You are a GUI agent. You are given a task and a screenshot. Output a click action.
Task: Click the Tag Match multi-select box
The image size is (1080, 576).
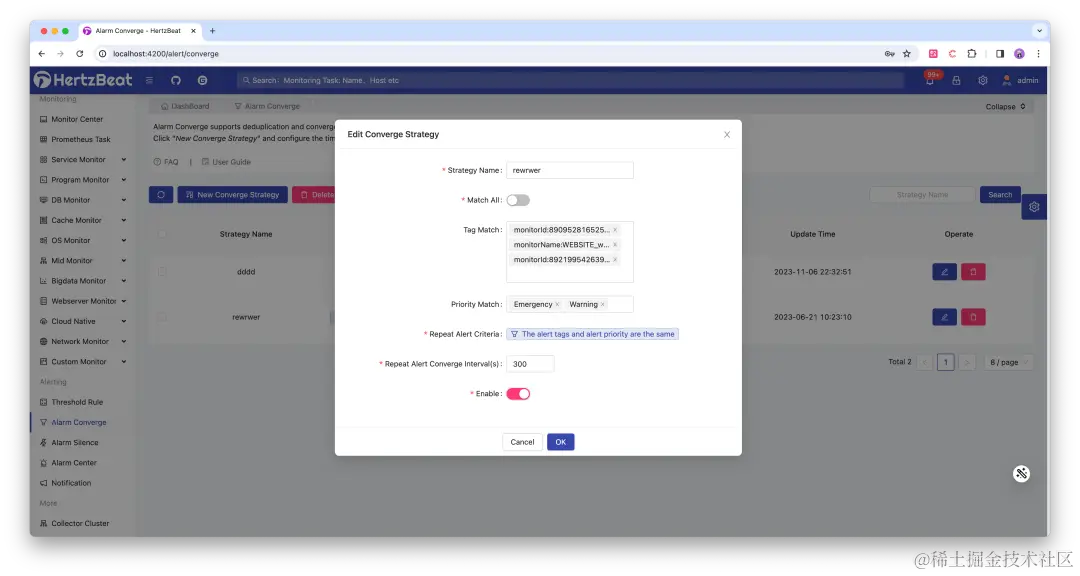[570, 251]
